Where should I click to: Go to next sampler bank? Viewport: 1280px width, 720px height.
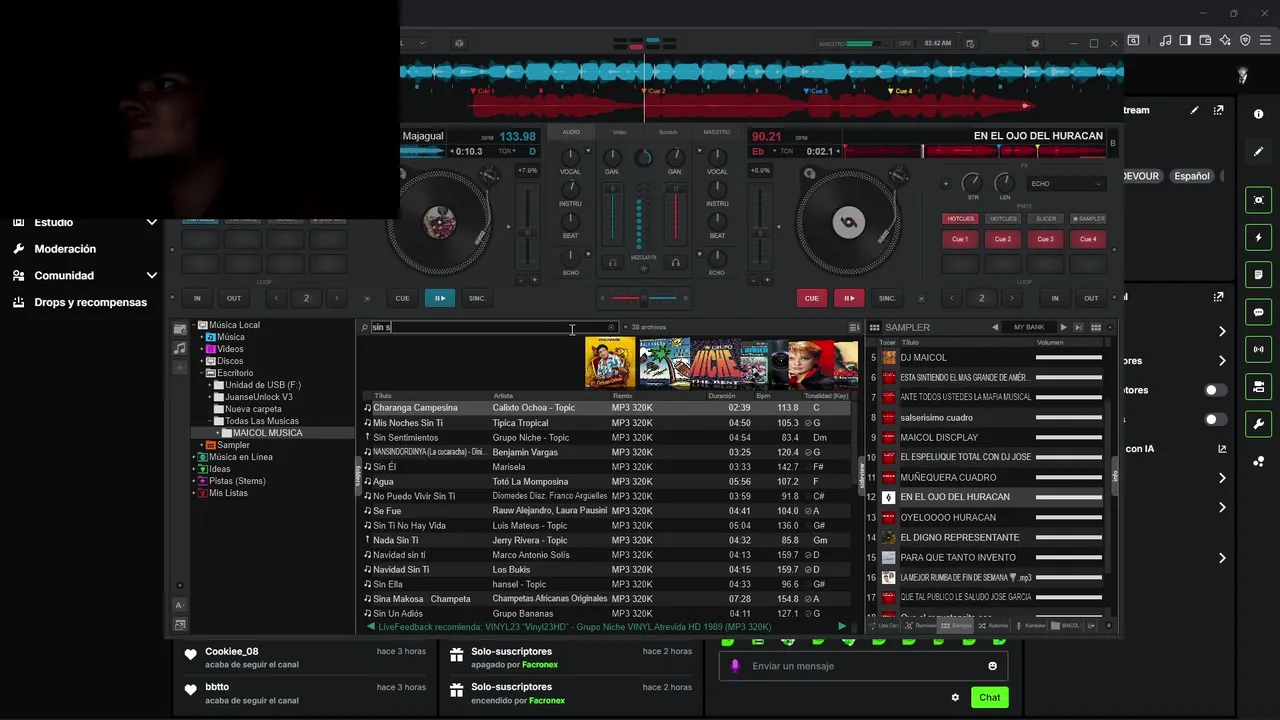pos(1063,327)
